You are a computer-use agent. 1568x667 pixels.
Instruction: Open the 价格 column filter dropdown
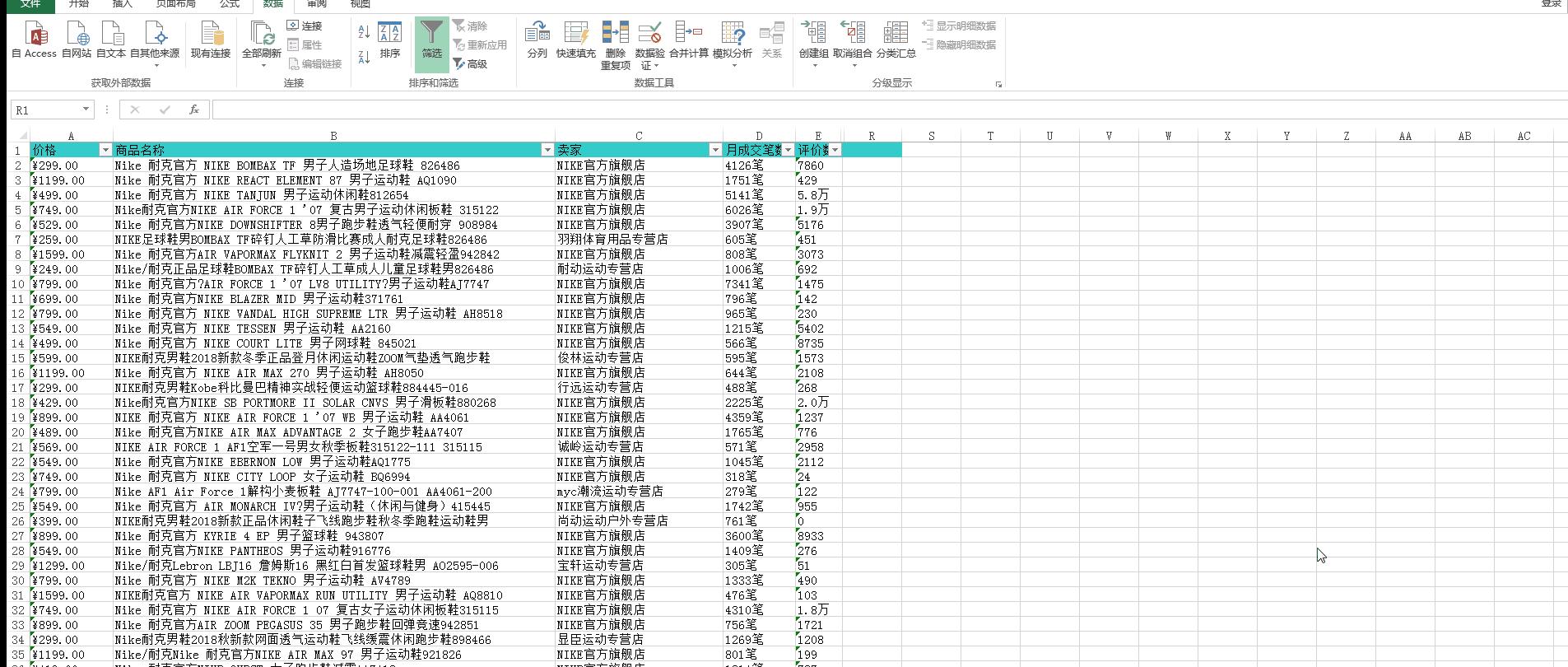tap(105, 150)
